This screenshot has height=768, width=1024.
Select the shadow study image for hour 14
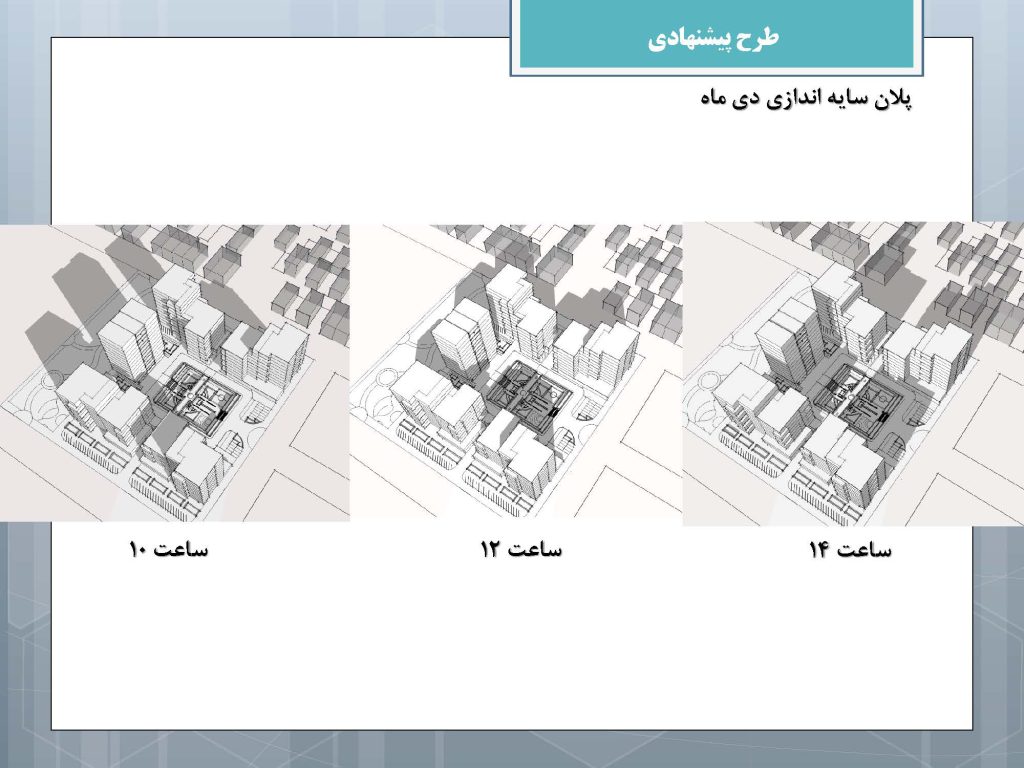pos(853,374)
